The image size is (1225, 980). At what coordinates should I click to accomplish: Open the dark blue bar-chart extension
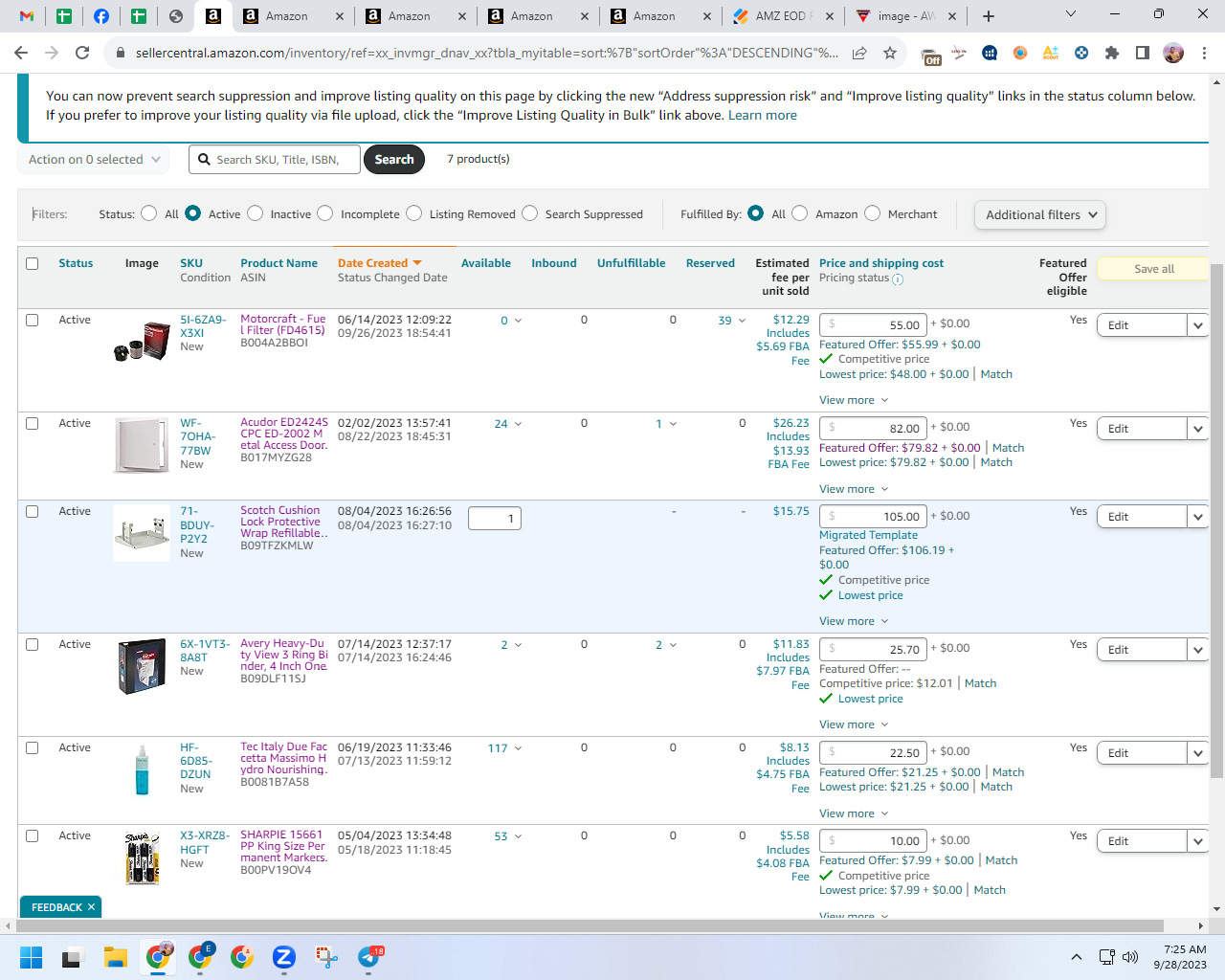pyautogui.click(x=990, y=53)
